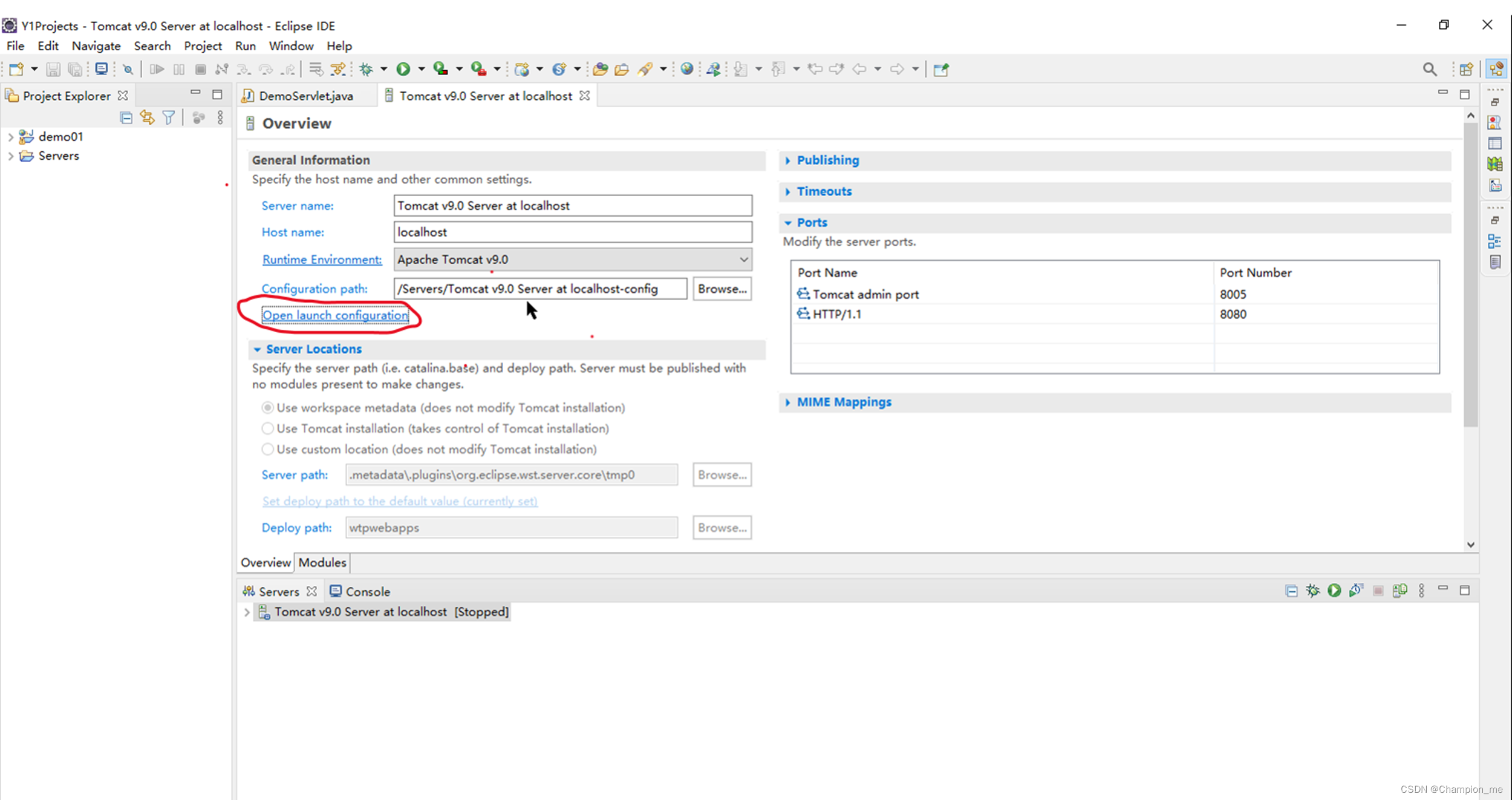Select Use workspace metadata radio option

267,408
